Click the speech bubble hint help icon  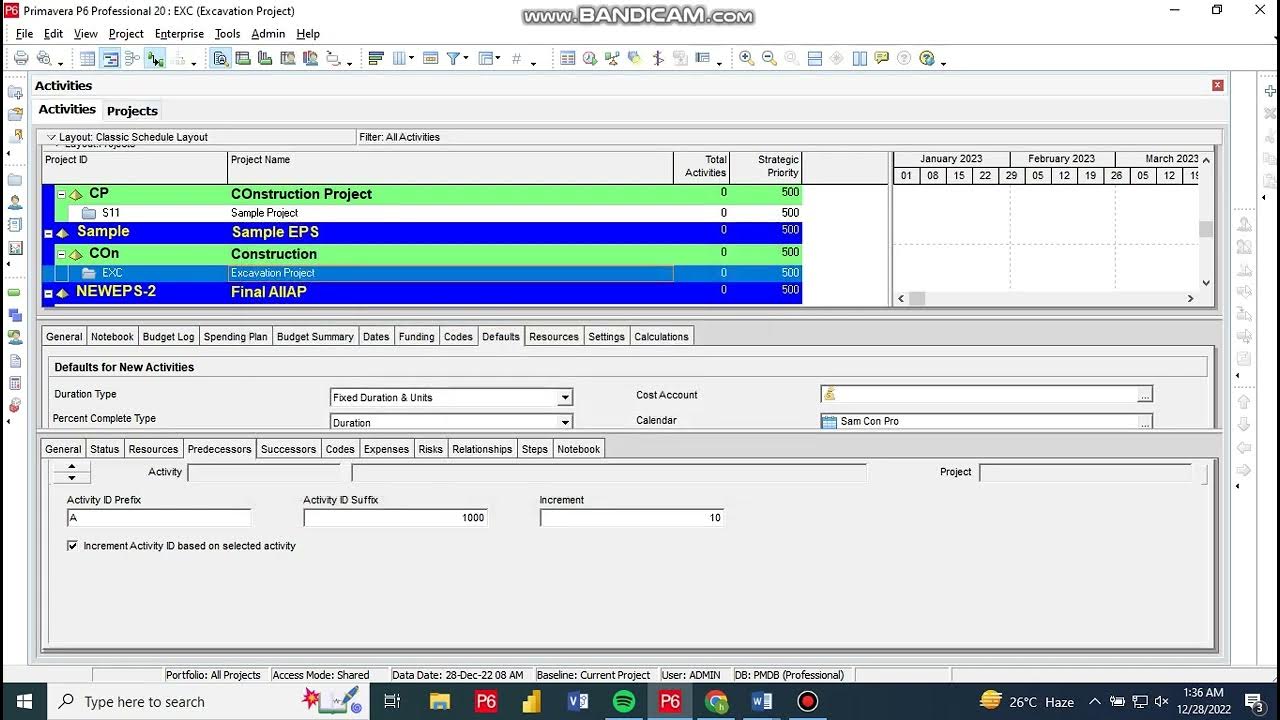[881, 59]
